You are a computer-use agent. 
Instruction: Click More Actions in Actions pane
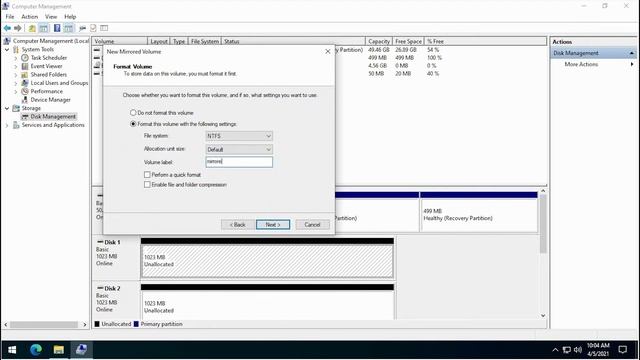581,64
